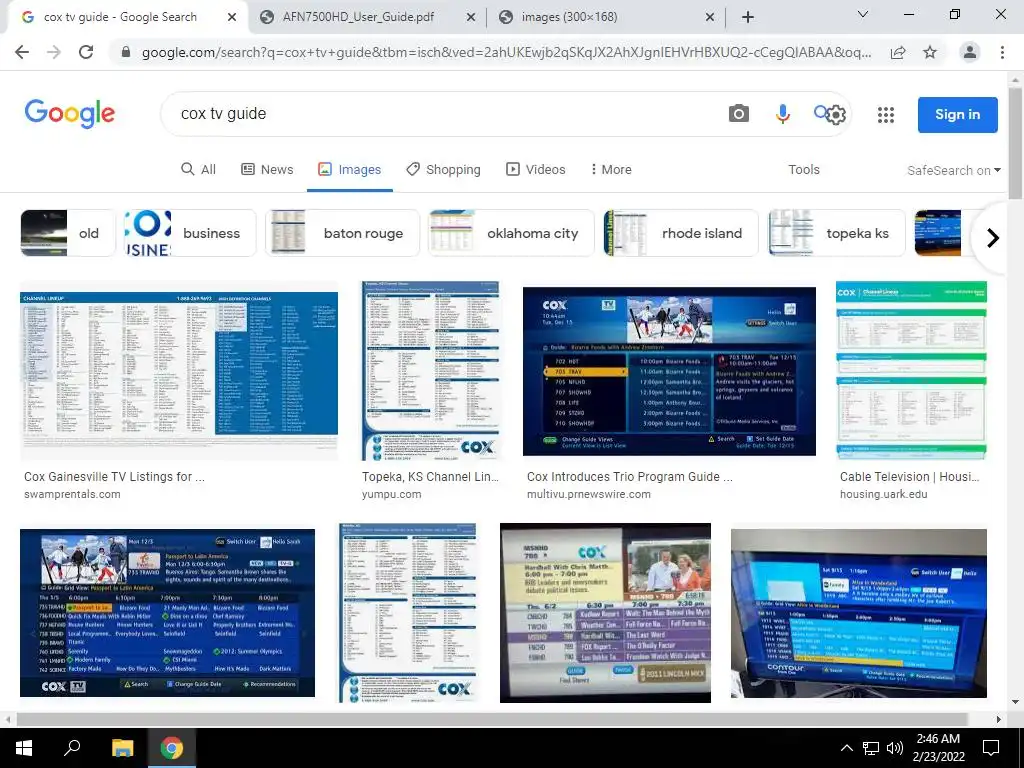Open Chrome three-dot menu
Viewport: 1024px width, 768px height.
(1002, 52)
